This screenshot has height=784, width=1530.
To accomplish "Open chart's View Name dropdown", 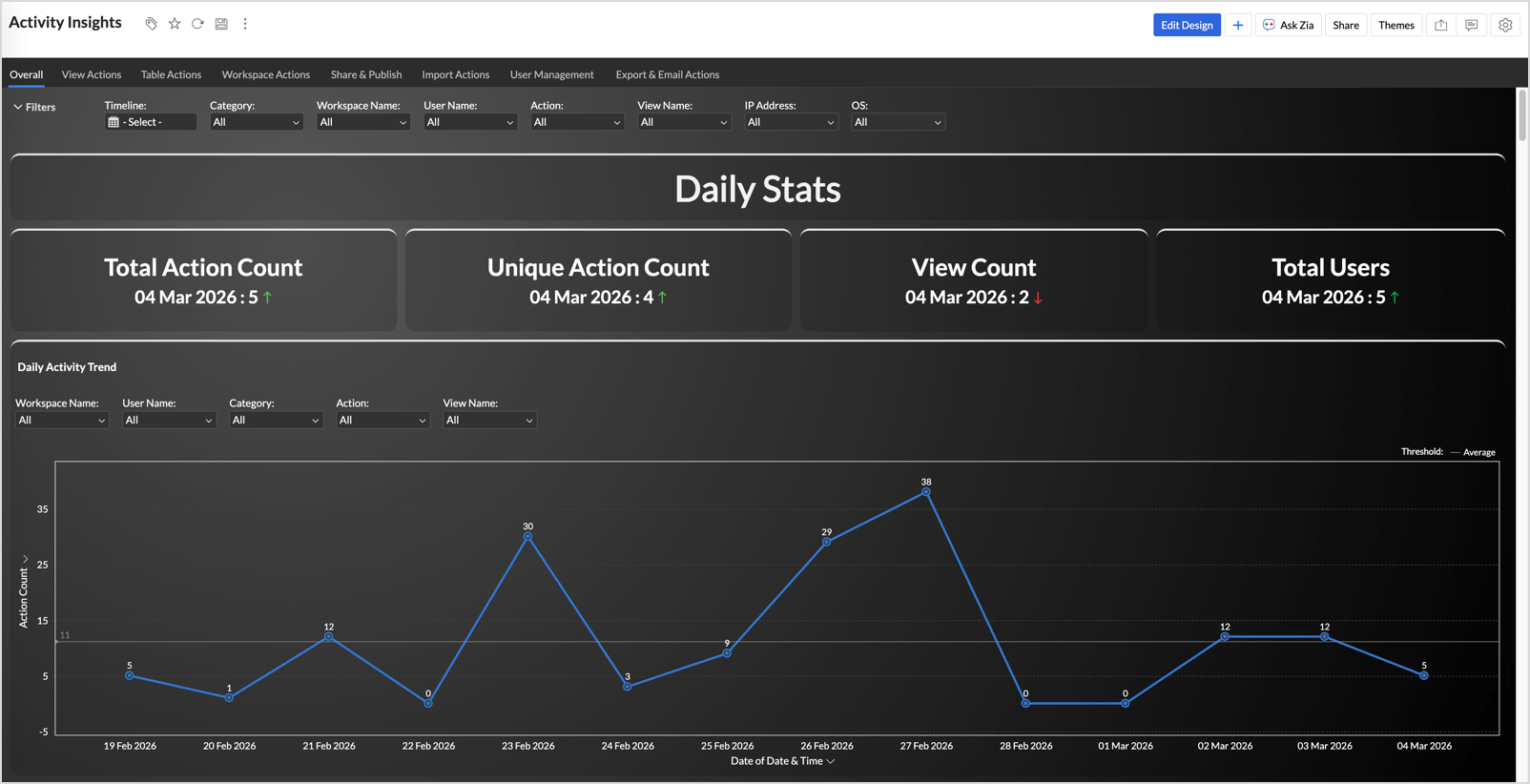I will click(x=489, y=420).
